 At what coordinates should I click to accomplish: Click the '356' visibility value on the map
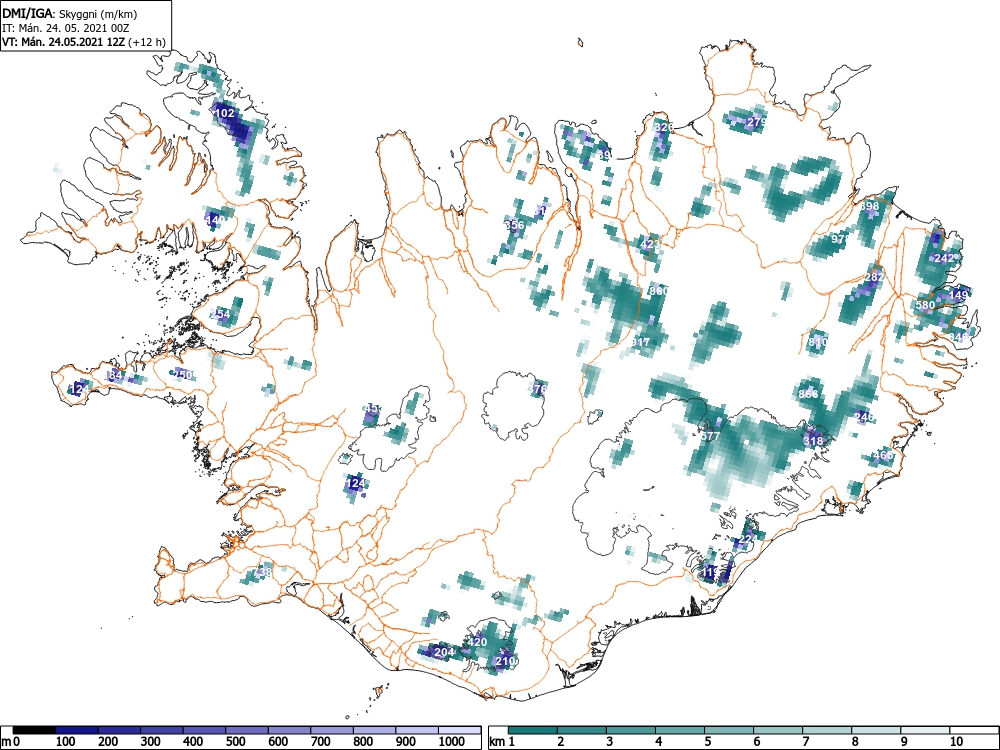[x=514, y=225]
